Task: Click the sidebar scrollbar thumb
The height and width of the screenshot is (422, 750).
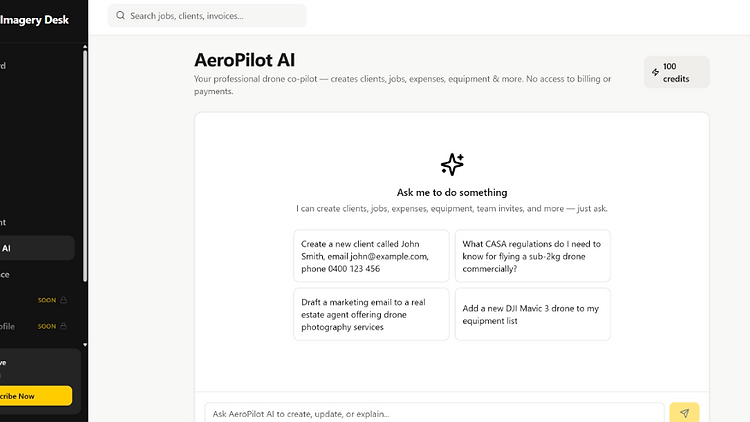Action: pos(85,166)
